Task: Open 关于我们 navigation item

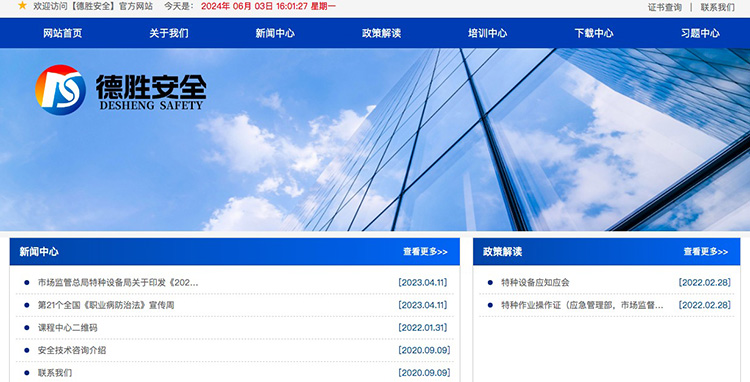Action: click(169, 33)
